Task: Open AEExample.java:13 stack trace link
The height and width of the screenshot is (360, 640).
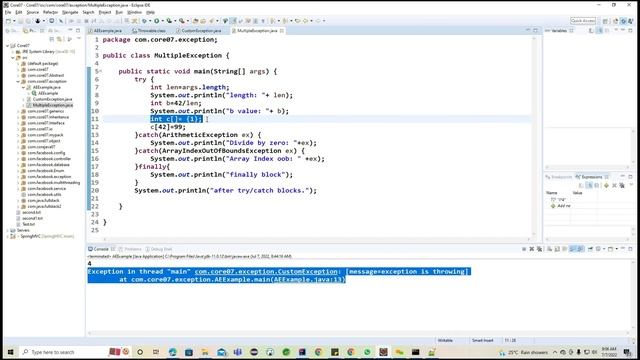Action: pos(309,280)
